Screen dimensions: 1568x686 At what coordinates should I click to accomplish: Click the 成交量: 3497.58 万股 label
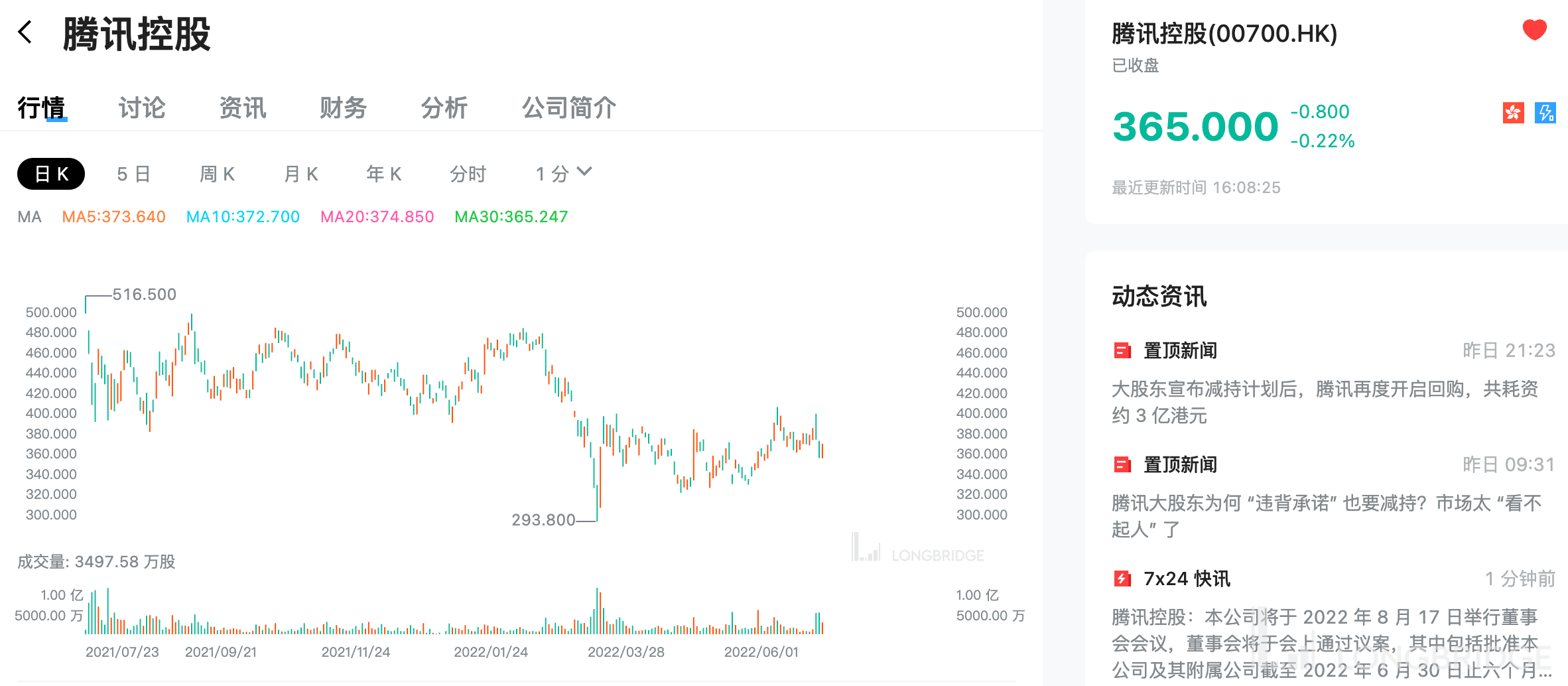click(x=96, y=562)
